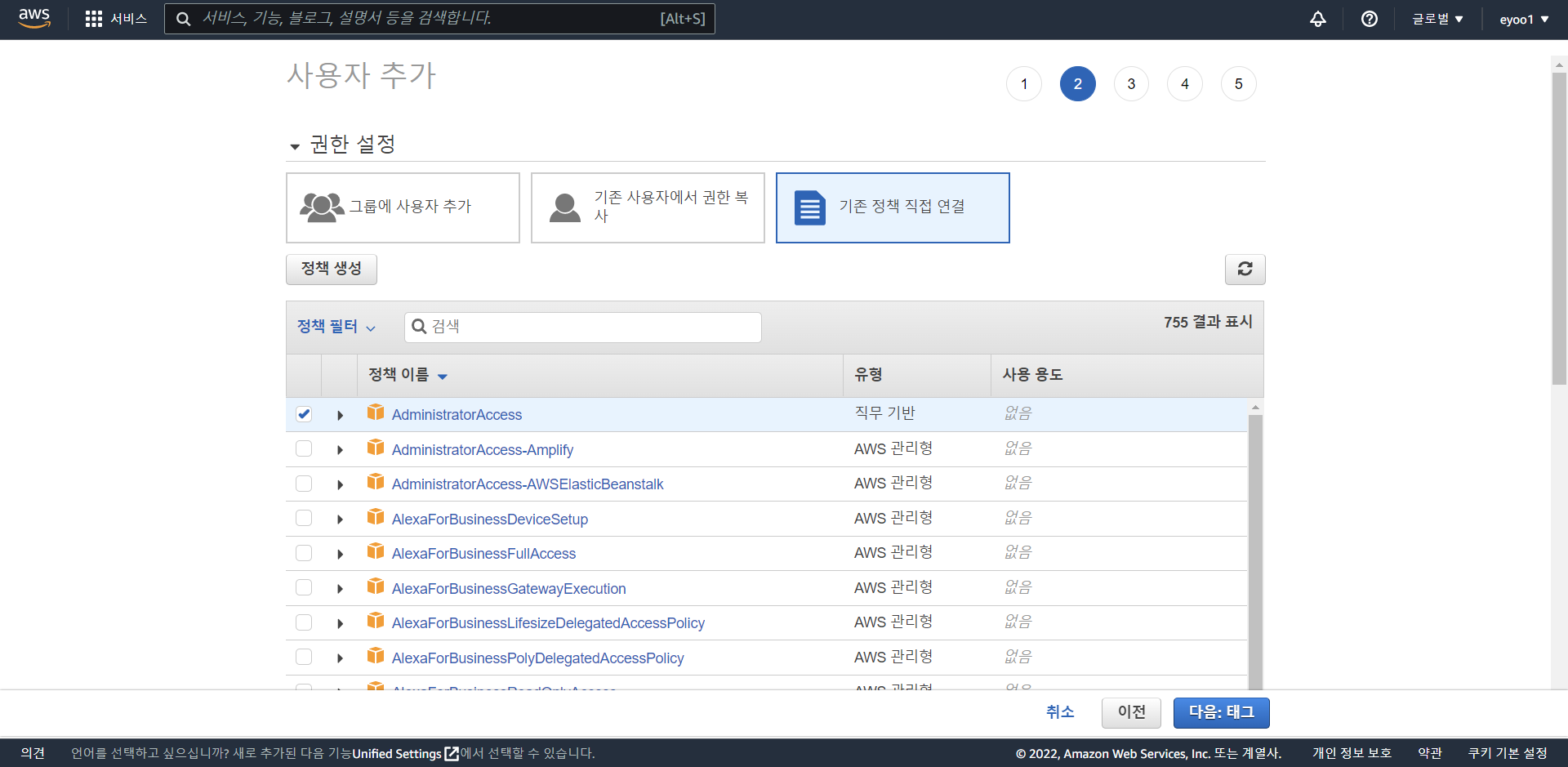
Task: Click the policy list scroll-up arrow
Action: coord(1255,407)
